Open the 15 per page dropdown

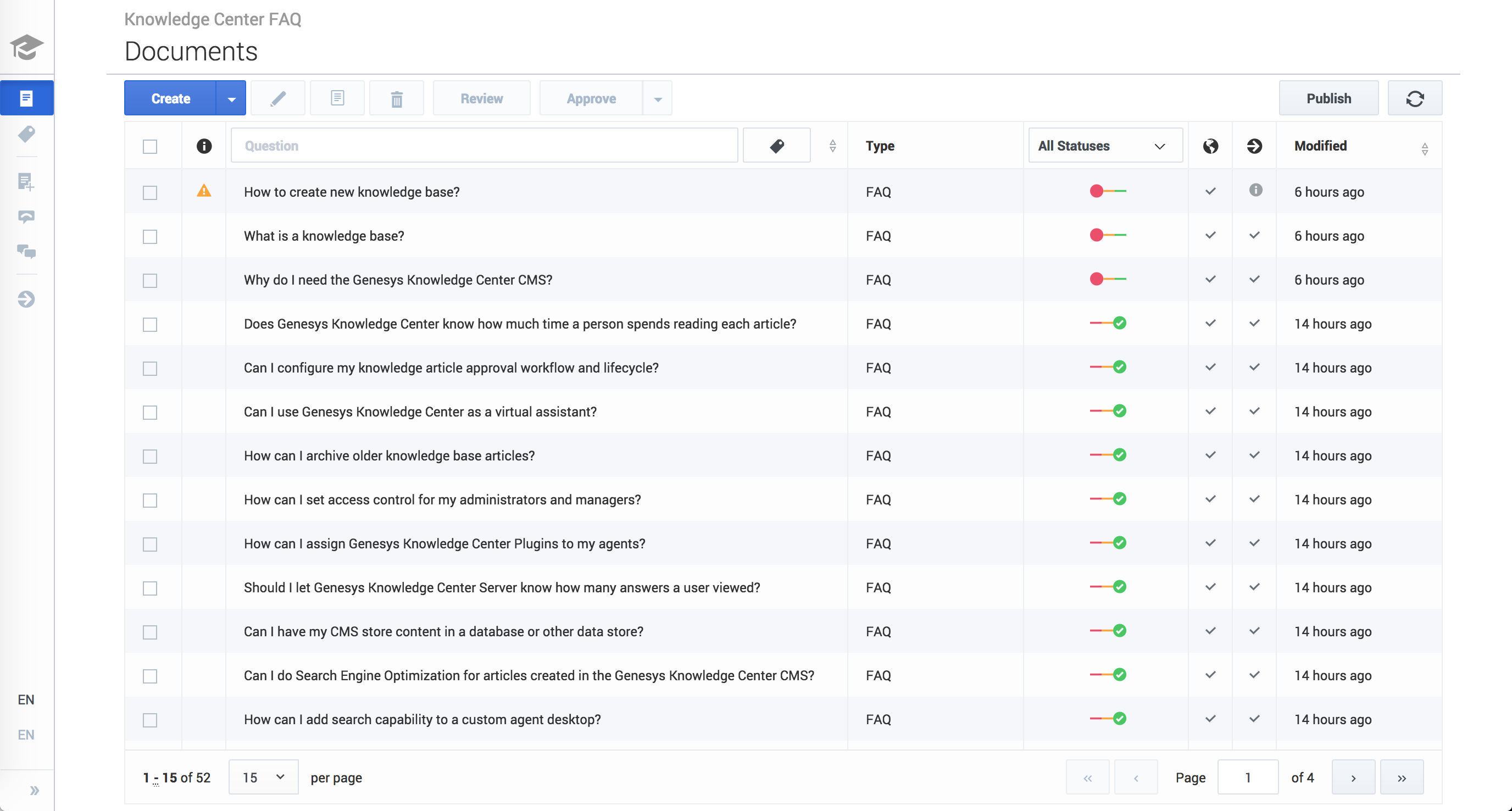[x=263, y=777]
